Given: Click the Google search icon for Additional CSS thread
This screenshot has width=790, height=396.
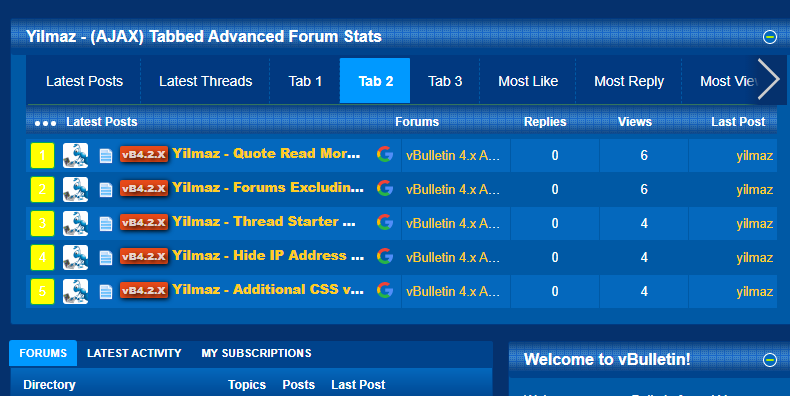Looking at the screenshot, I should tap(385, 290).
